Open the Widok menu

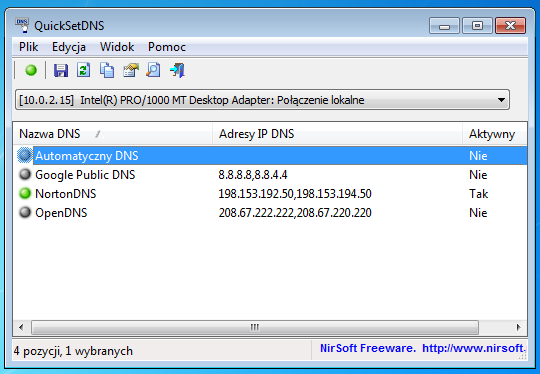point(117,47)
